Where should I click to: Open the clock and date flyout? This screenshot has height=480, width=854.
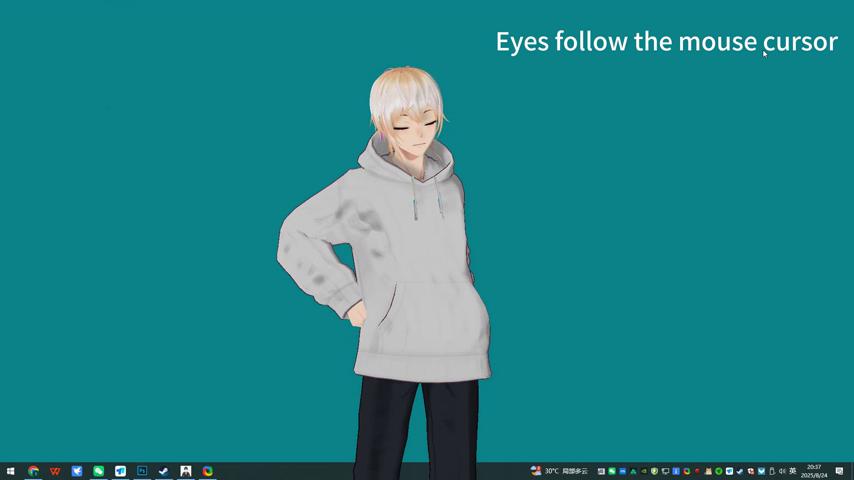814,471
